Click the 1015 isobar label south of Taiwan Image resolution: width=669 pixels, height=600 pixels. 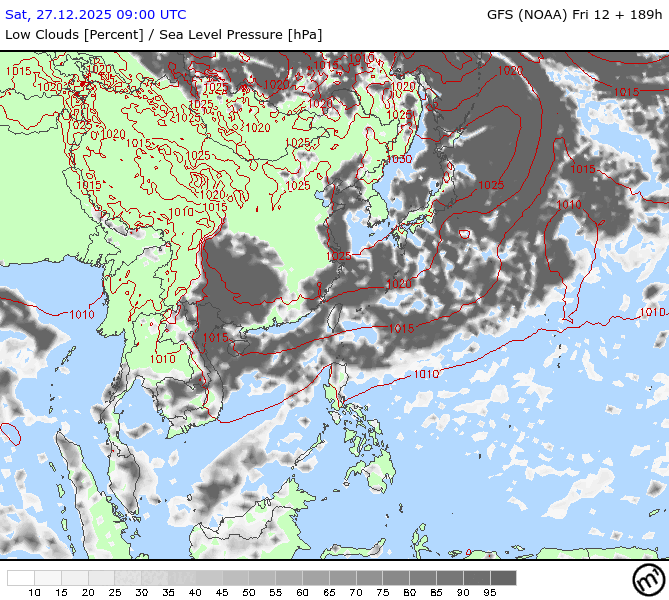401,328
